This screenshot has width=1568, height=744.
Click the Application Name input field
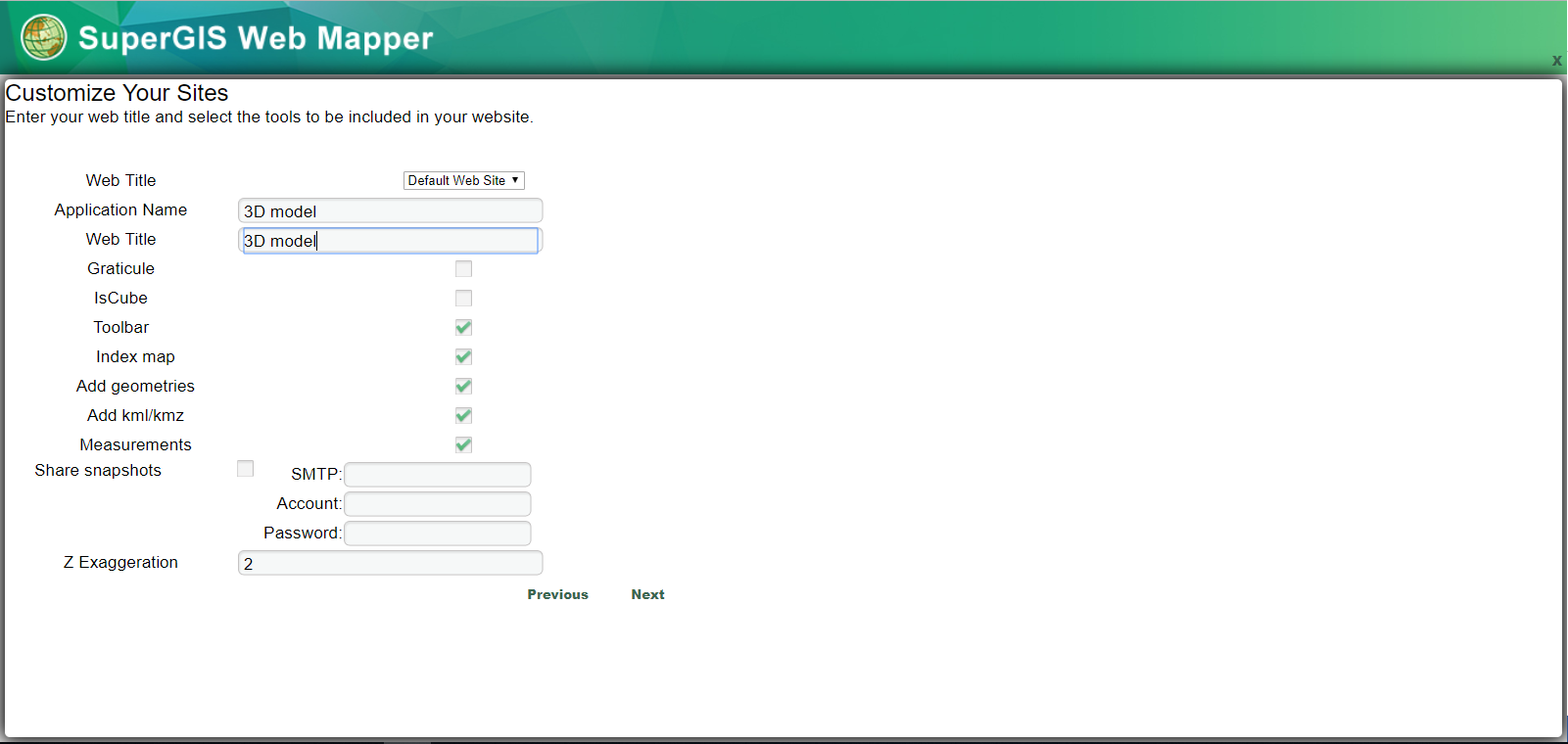coord(390,210)
